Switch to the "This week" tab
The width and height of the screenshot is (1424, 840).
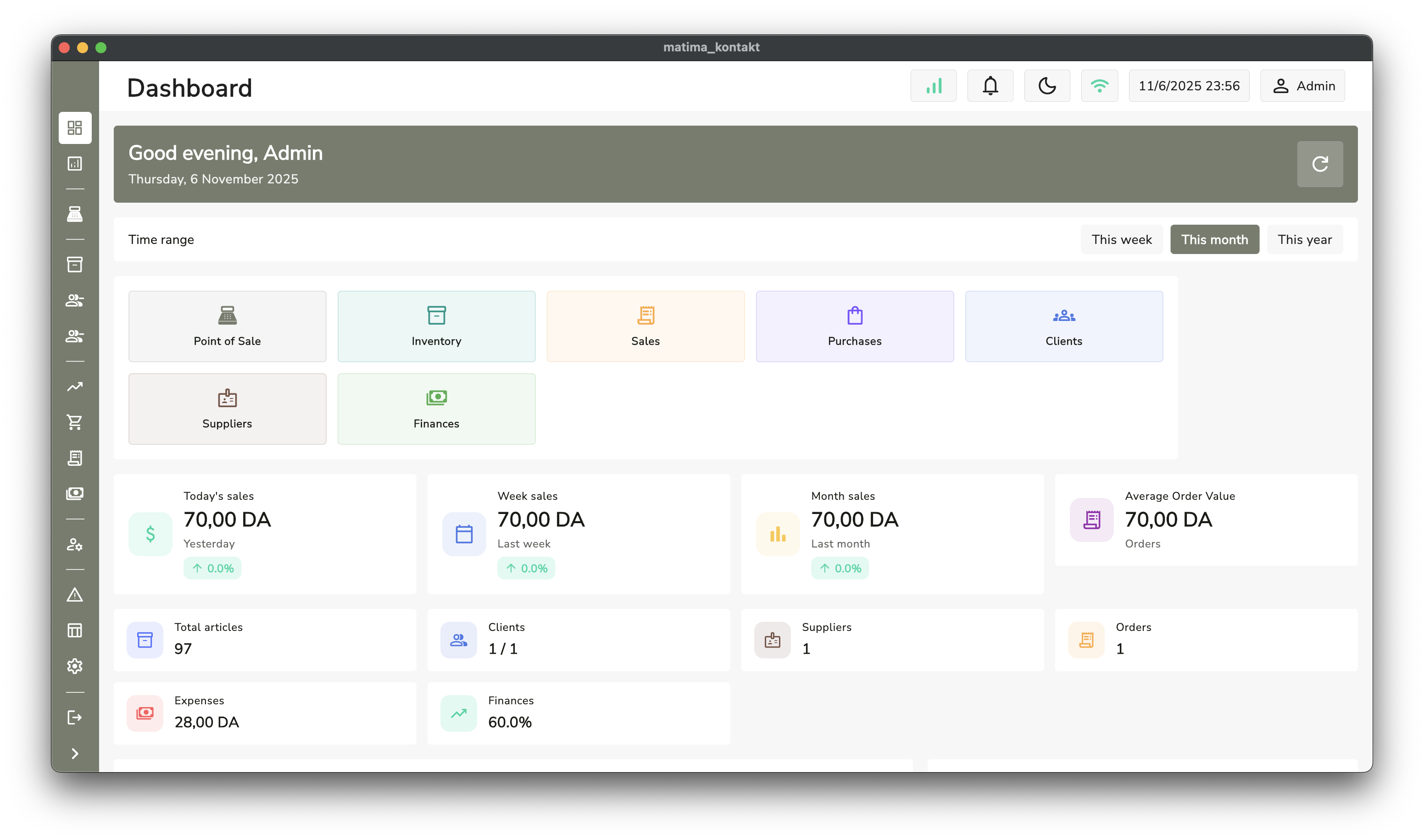(1121, 239)
